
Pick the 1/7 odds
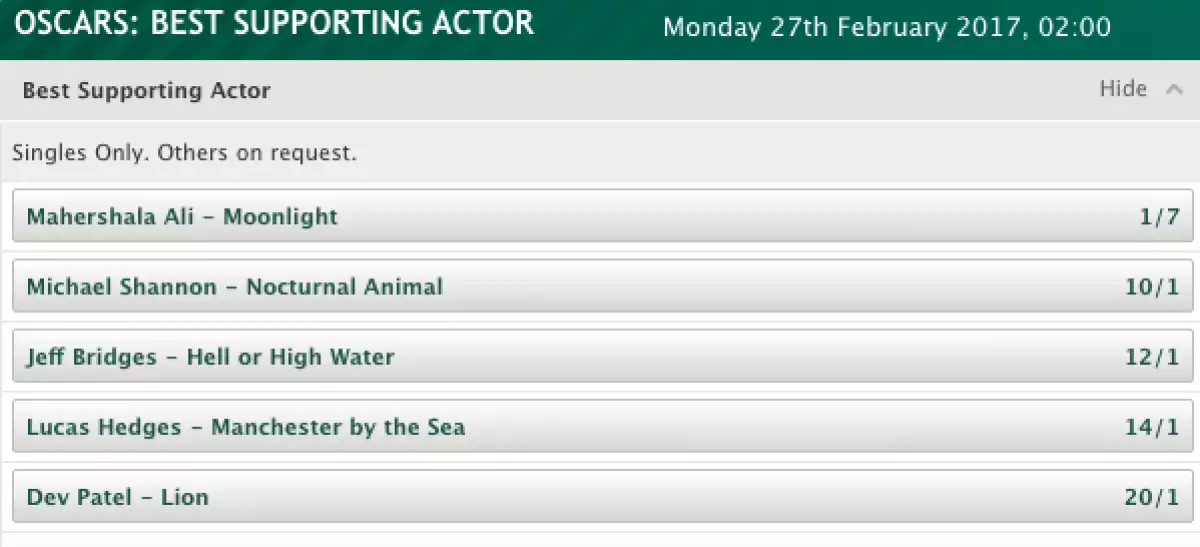point(1160,217)
